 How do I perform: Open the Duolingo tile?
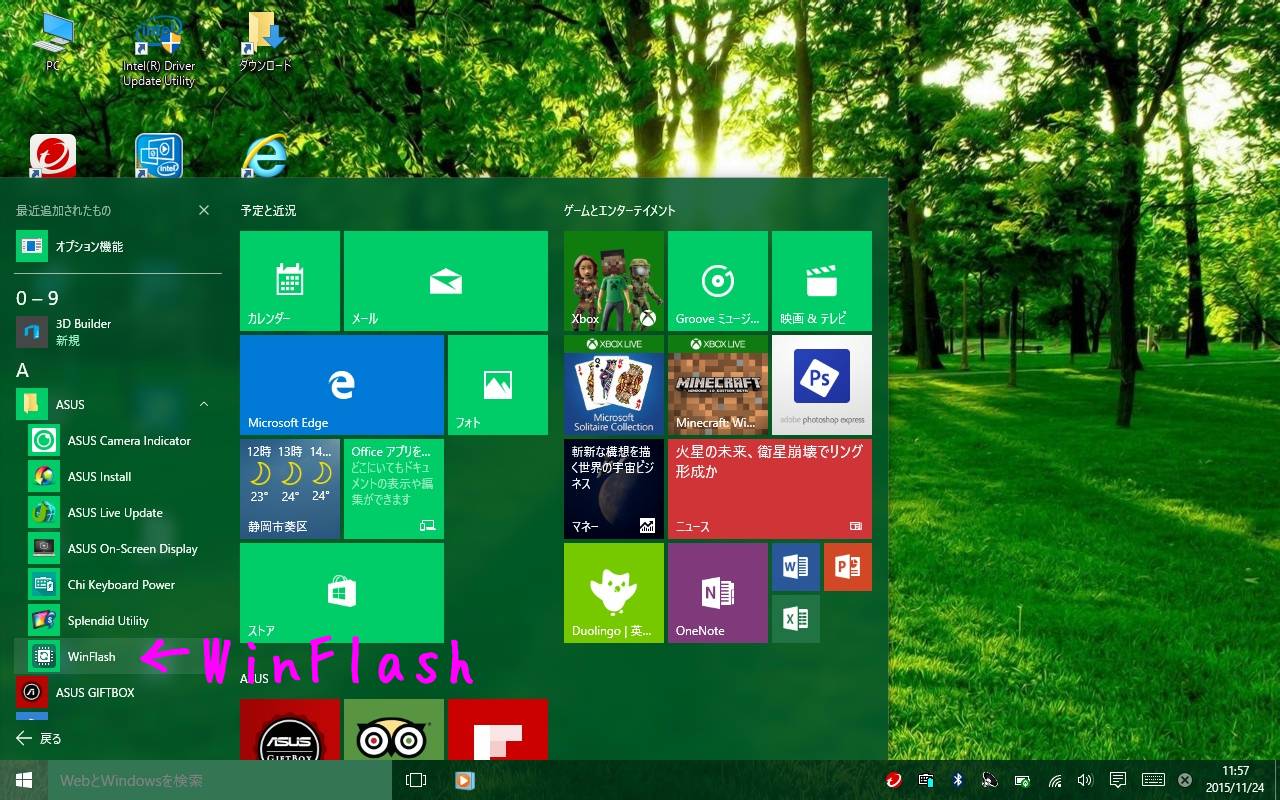[614, 593]
